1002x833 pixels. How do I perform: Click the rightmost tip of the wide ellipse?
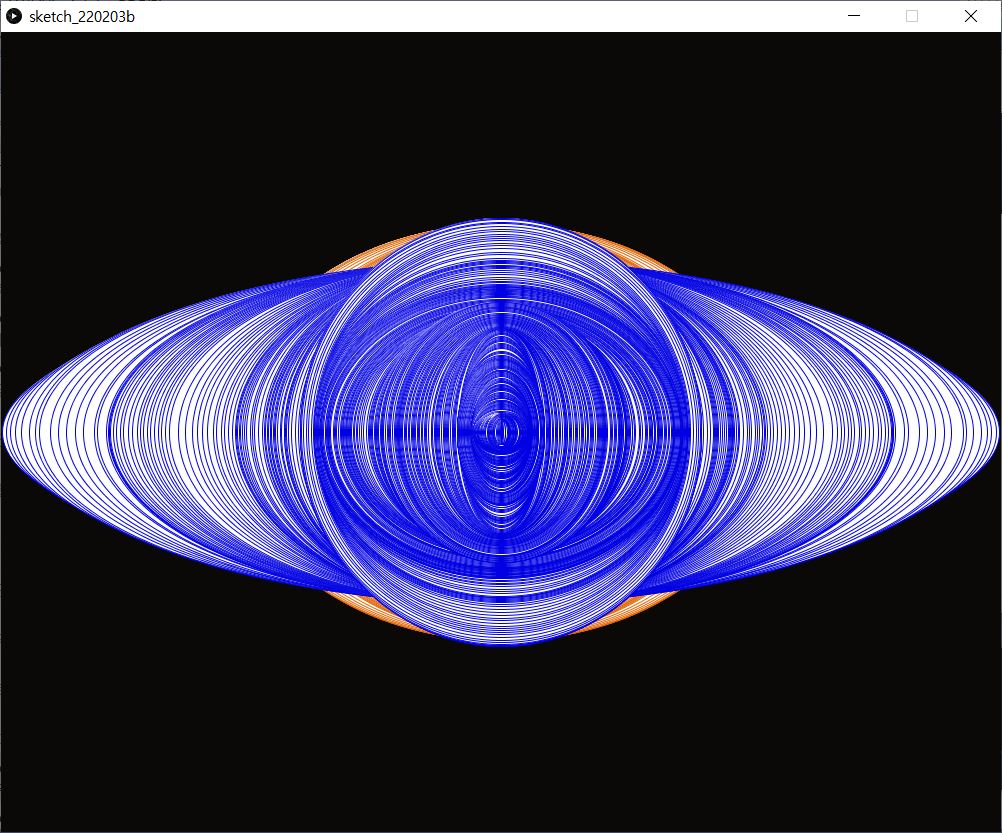[x=997, y=432]
